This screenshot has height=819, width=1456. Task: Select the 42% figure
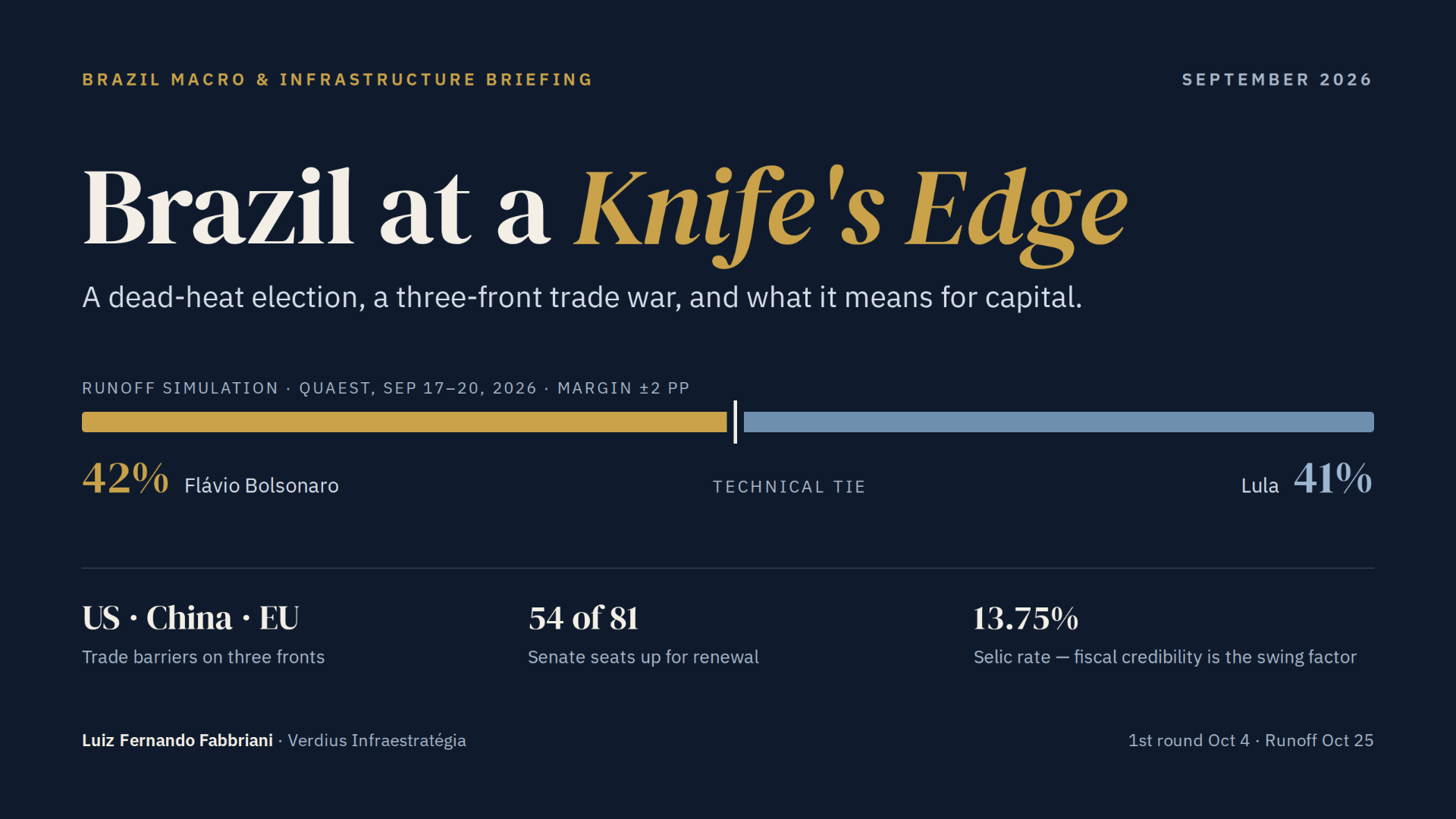point(125,479)
